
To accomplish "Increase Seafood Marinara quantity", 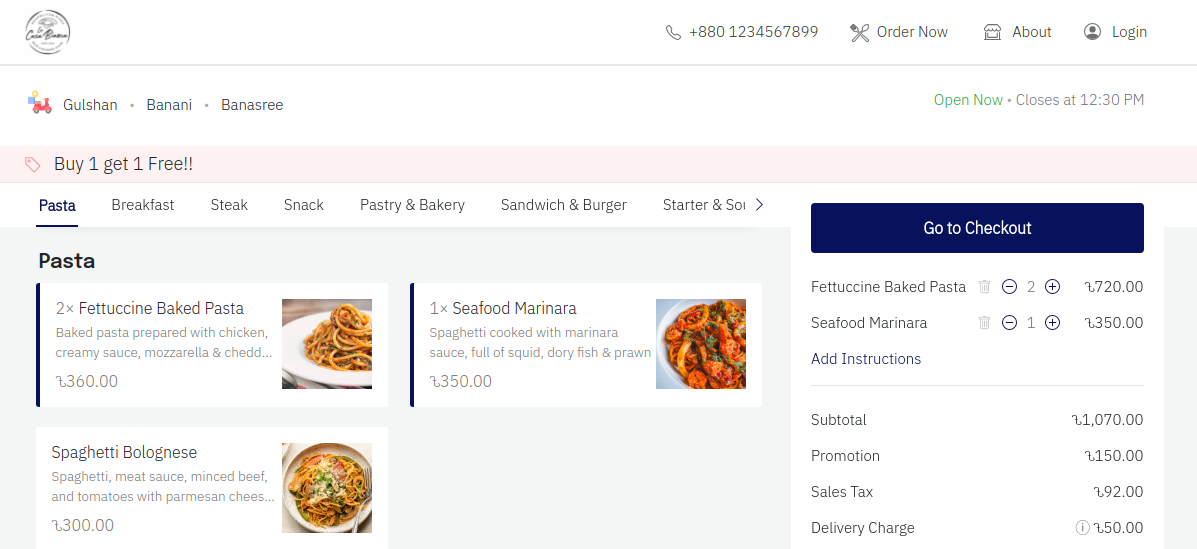I will [x=1052, y=323].
